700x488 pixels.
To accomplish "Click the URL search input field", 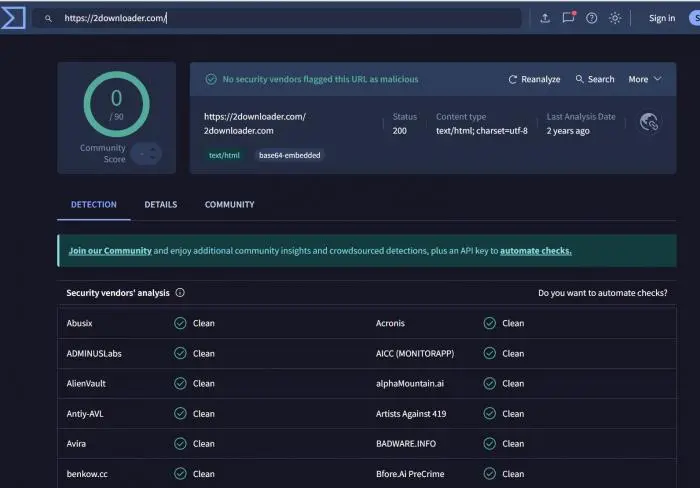I will 277,18.
